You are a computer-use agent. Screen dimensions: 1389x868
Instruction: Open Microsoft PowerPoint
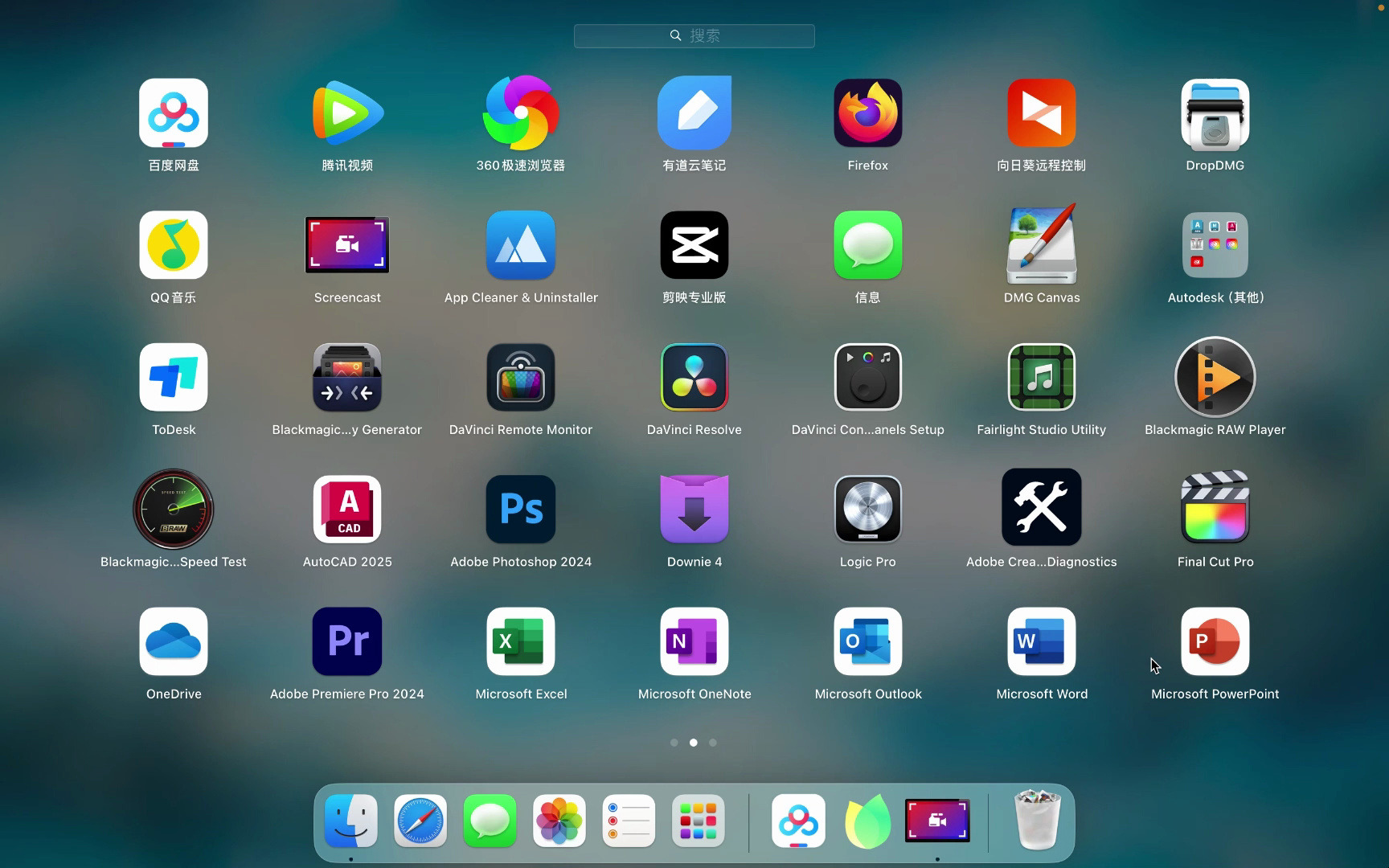coord(1215,641)
